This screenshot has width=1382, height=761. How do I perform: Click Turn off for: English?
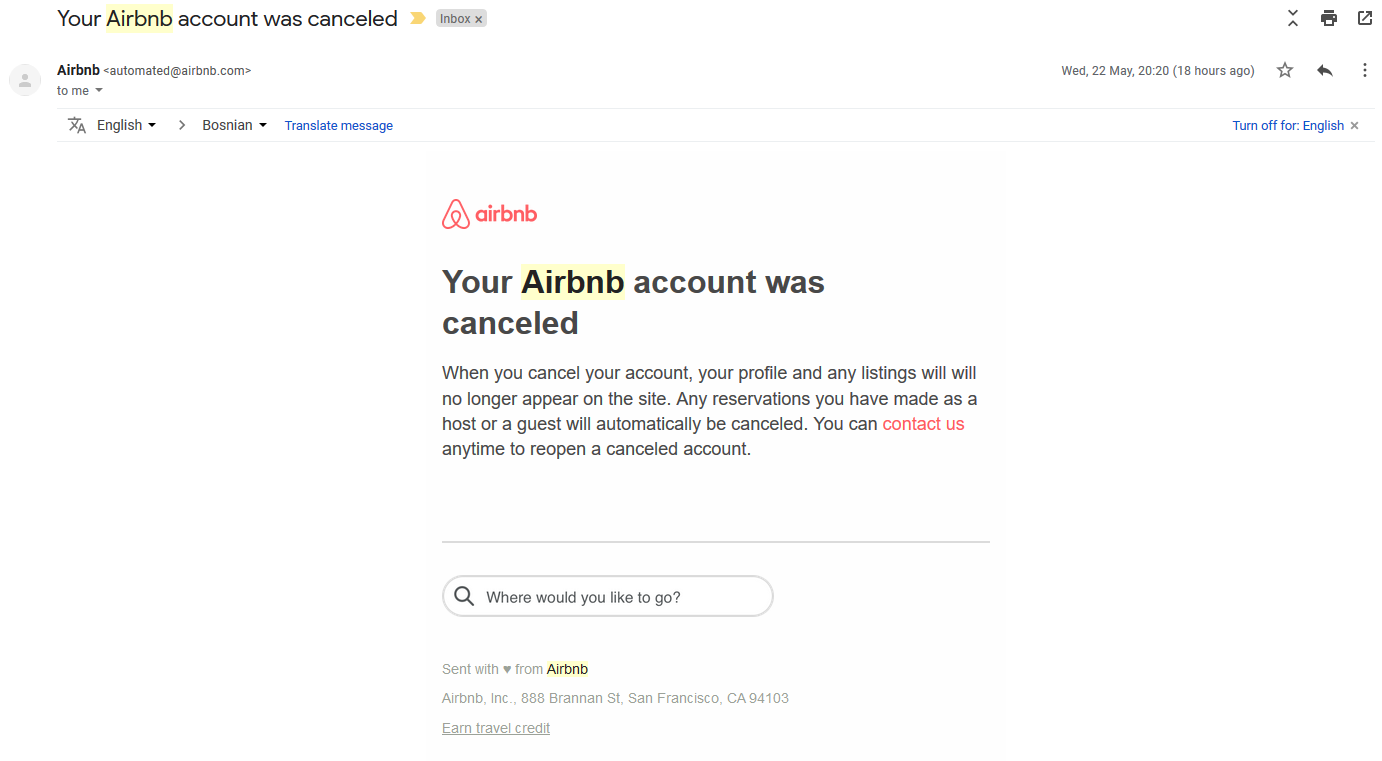[x=1288, y=126]
